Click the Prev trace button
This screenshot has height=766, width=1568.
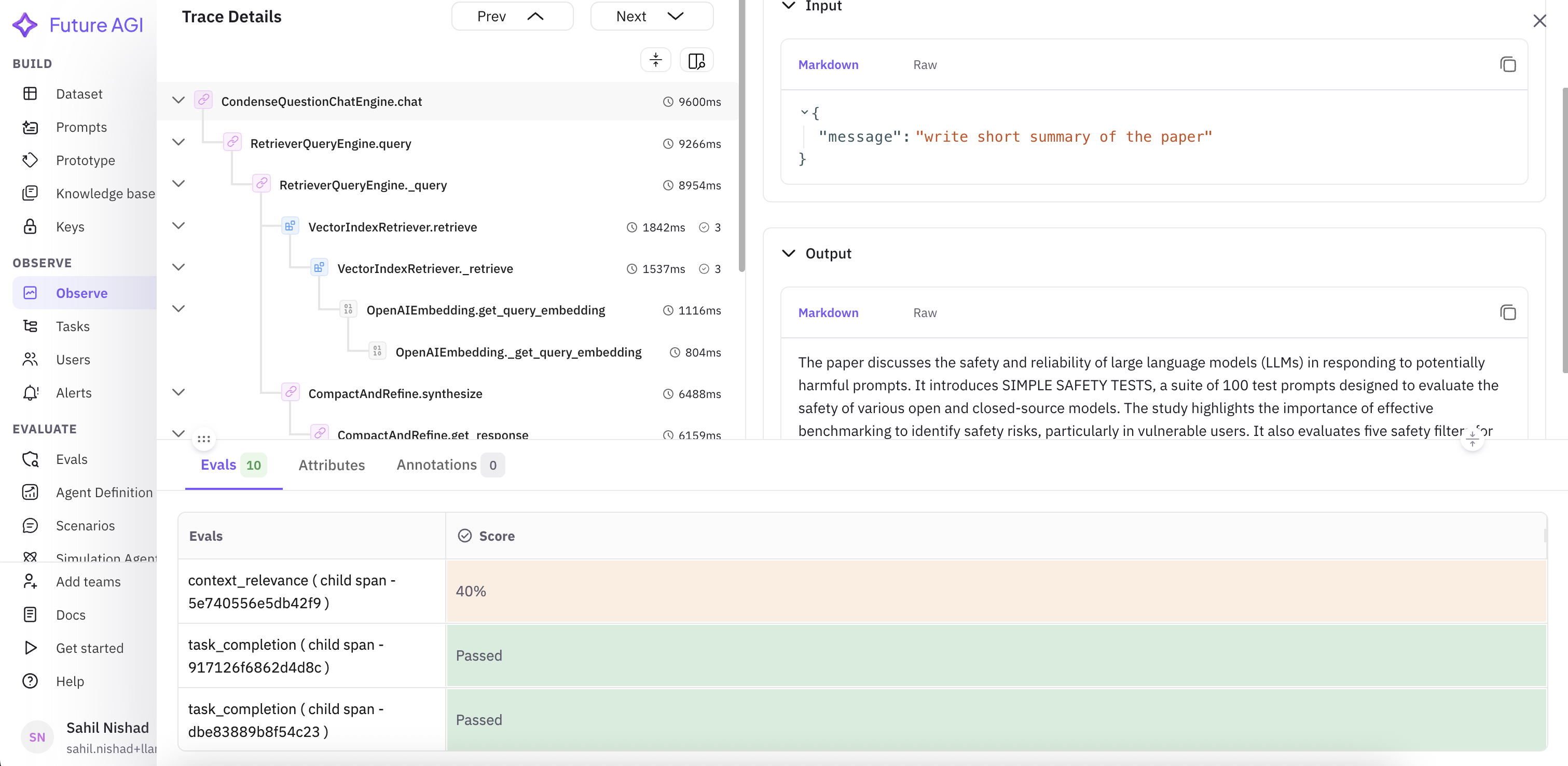(512, 16)
